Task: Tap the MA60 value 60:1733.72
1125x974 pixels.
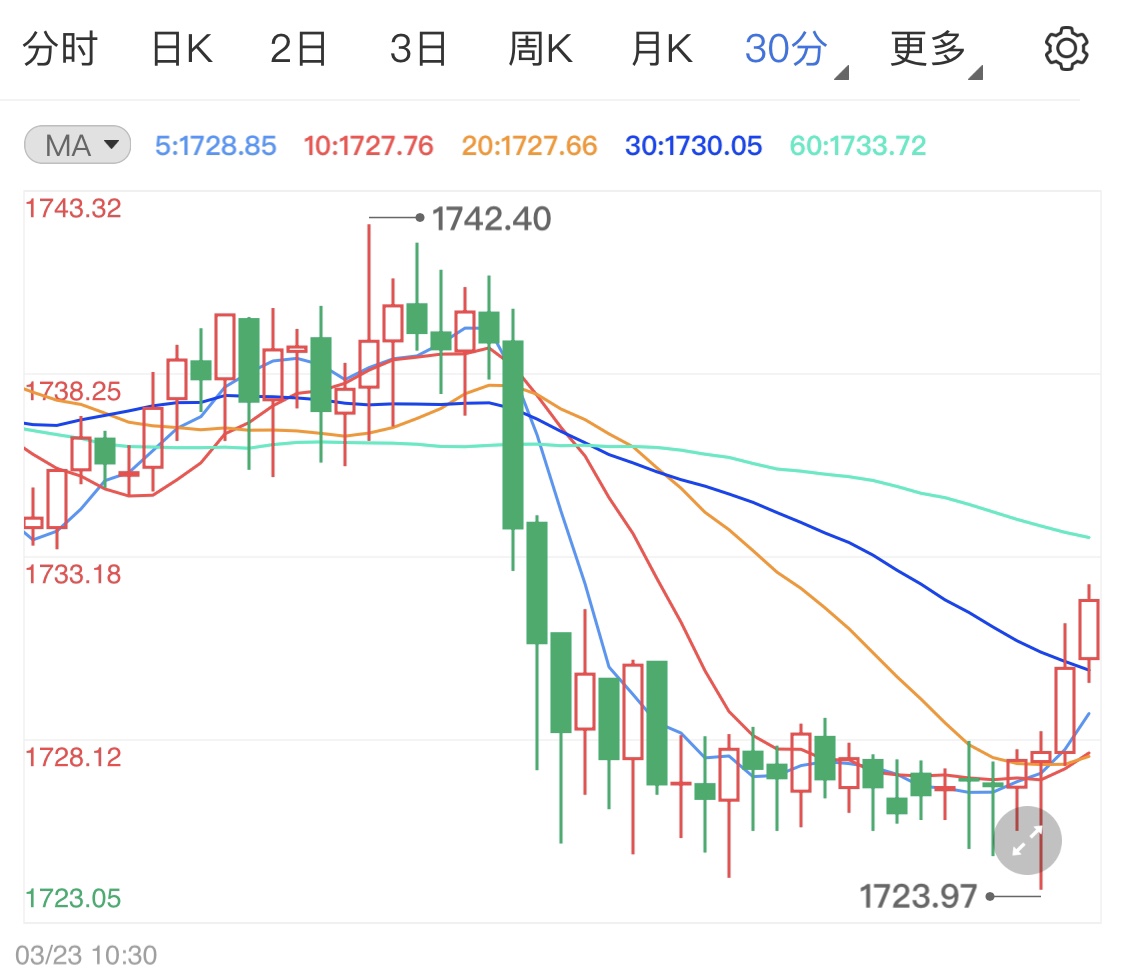Action: pos(858,146)
